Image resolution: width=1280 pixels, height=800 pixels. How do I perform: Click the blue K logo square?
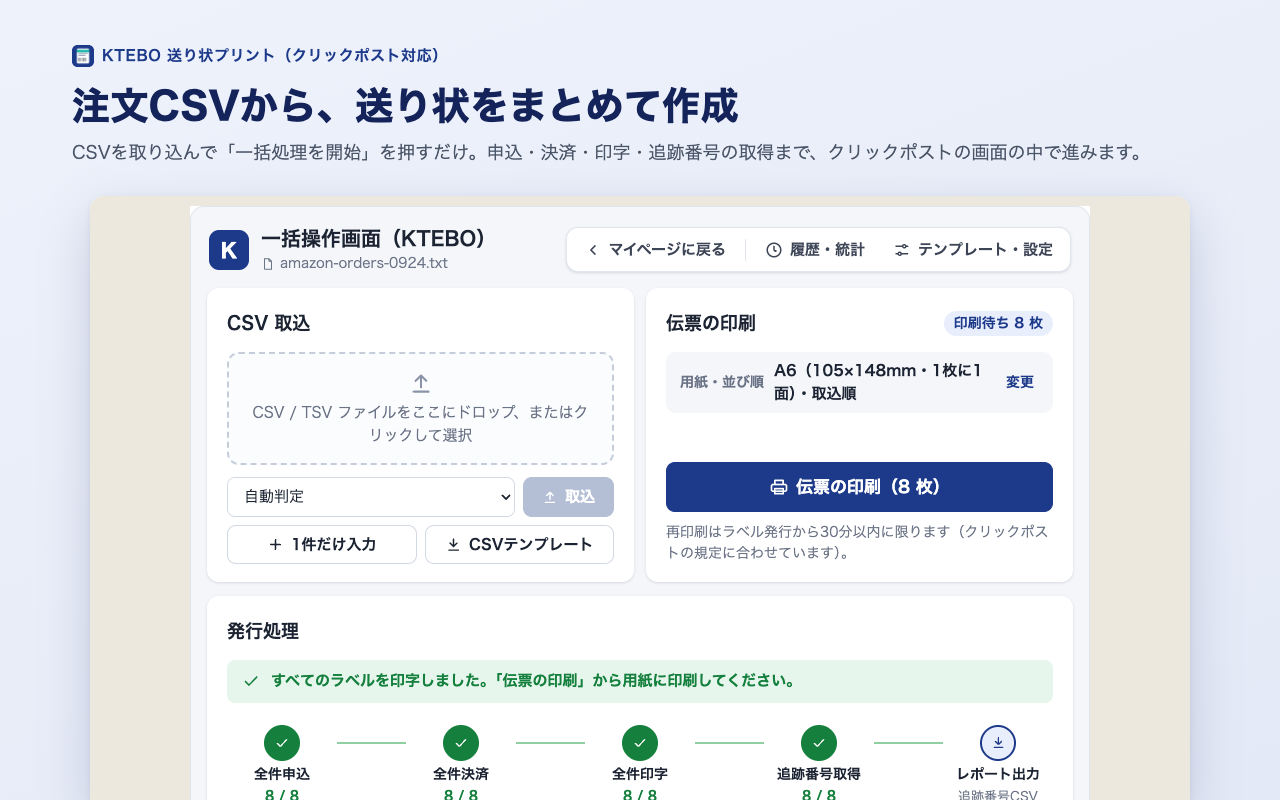(x=229, y=250)
